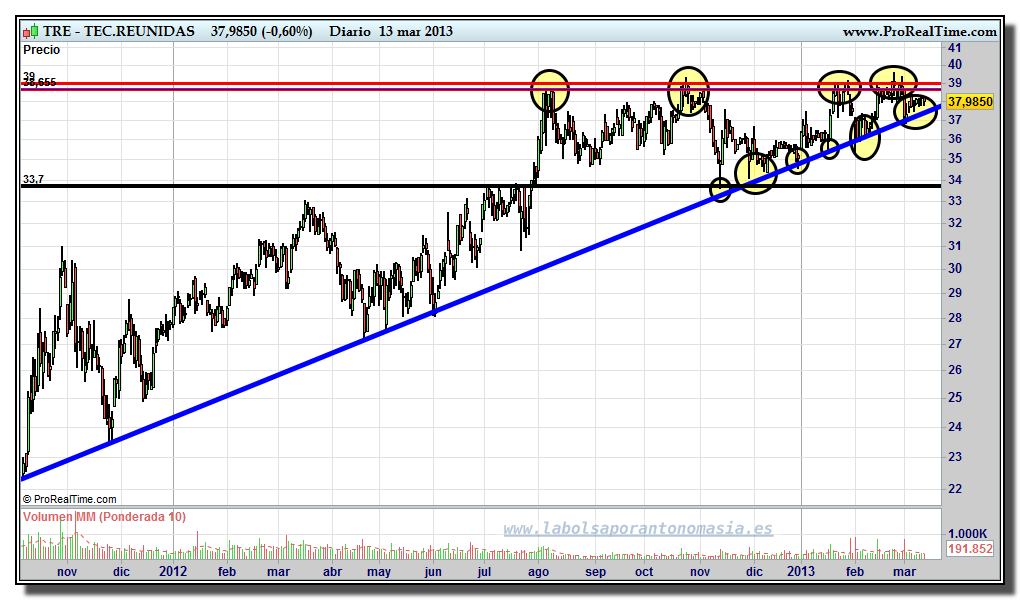This screenshot has width=1020, height=600.
Task: Select the 2013 year marker on time axis
Action: click(801, 571)
